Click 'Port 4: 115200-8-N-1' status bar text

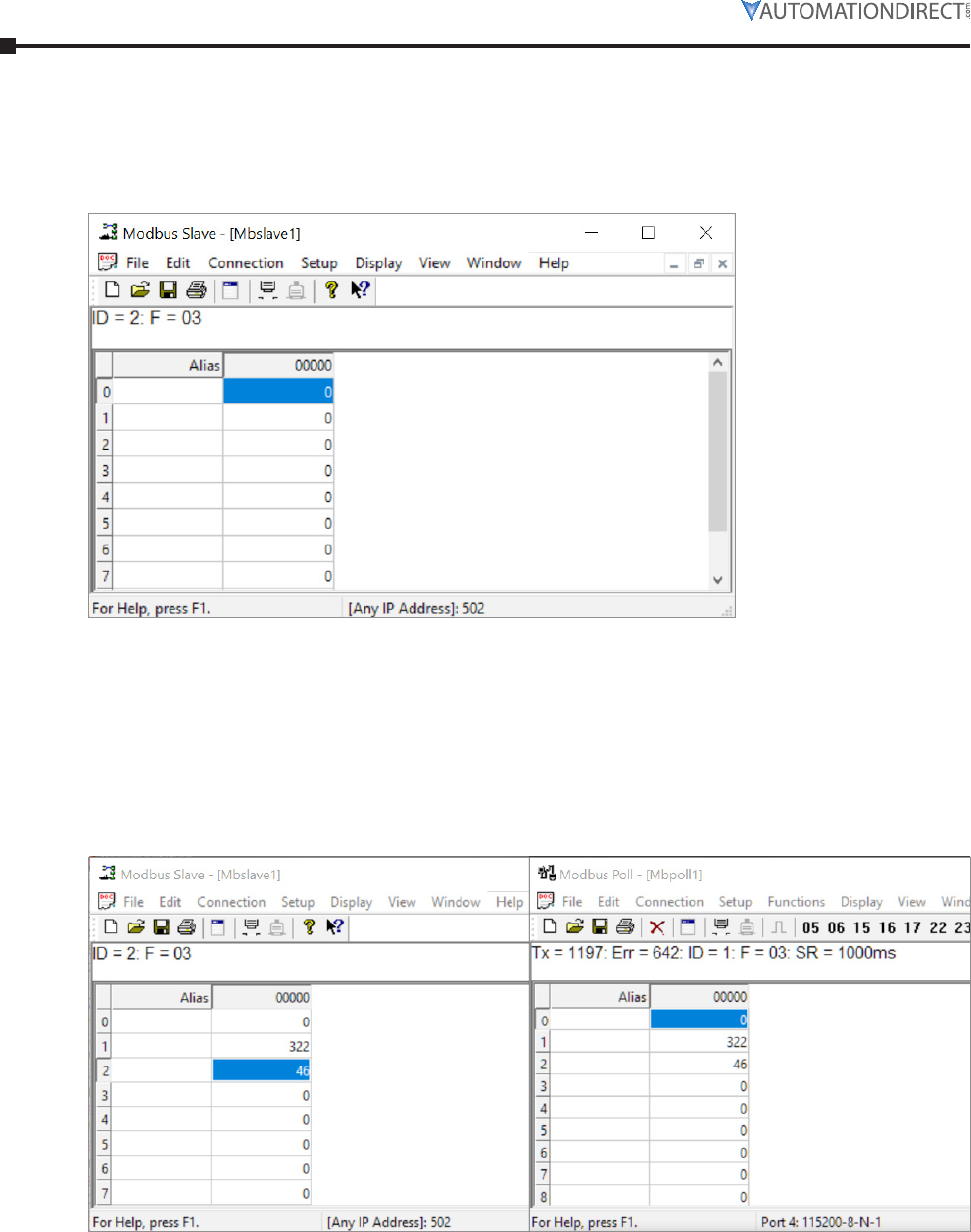tap(821, 1222)
